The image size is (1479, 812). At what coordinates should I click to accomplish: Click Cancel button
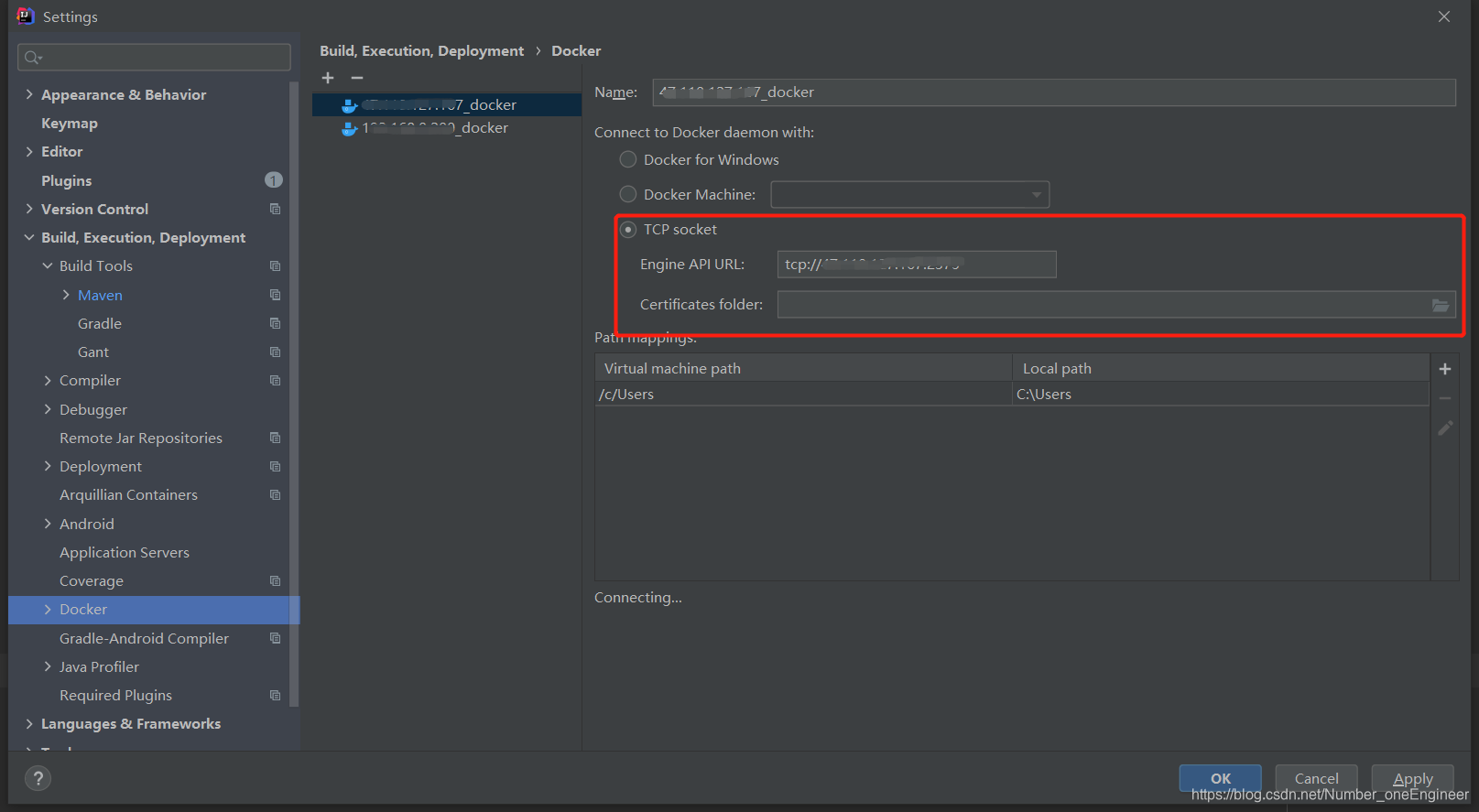click(x=1316, y=778)
